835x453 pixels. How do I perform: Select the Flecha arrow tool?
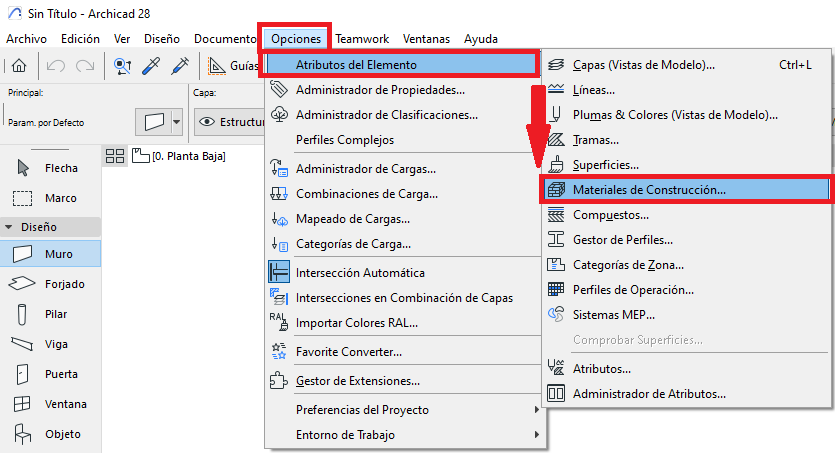pos(50,168)
